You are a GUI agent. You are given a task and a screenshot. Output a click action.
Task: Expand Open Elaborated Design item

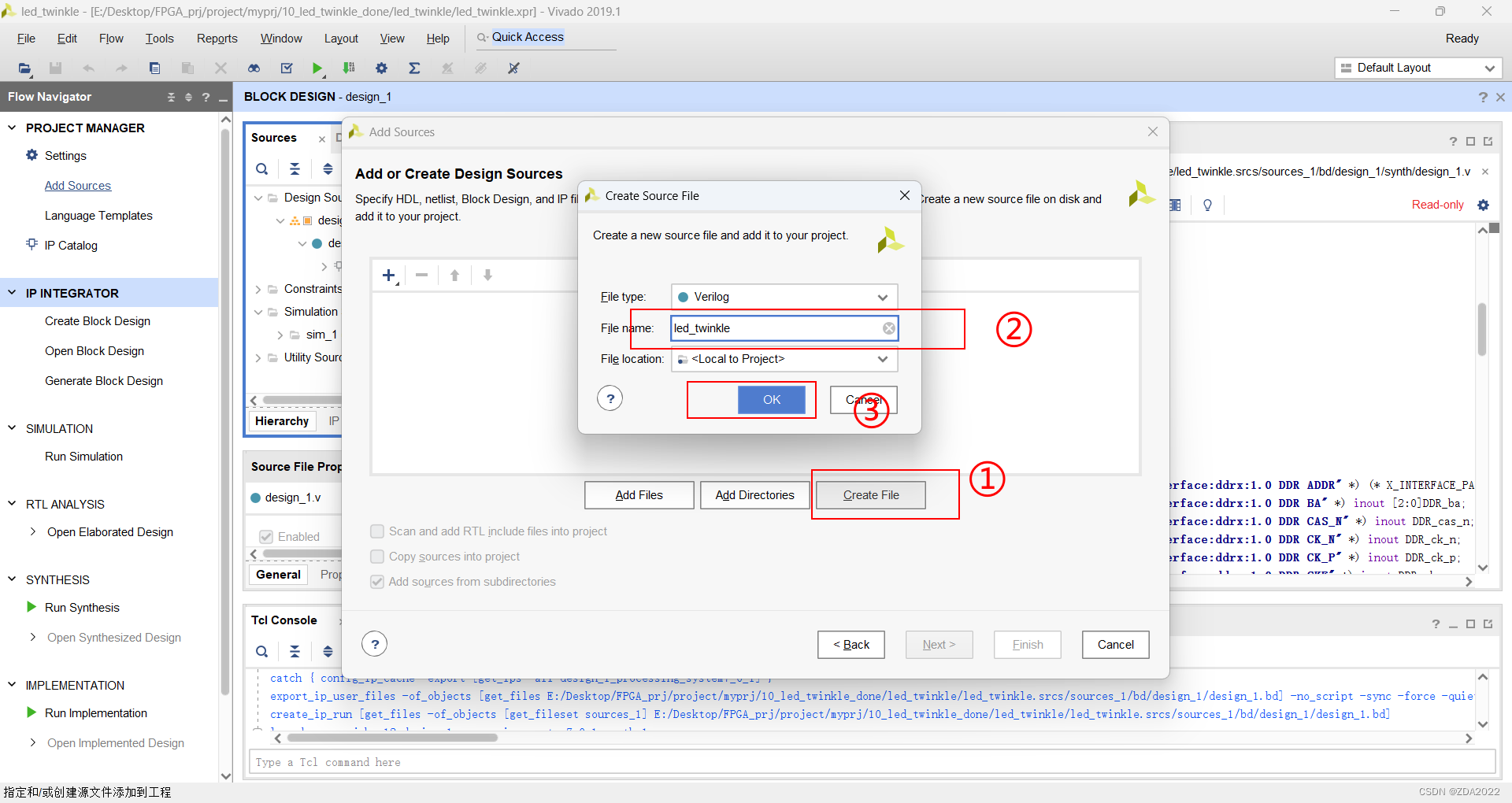[x=32, y=532]
